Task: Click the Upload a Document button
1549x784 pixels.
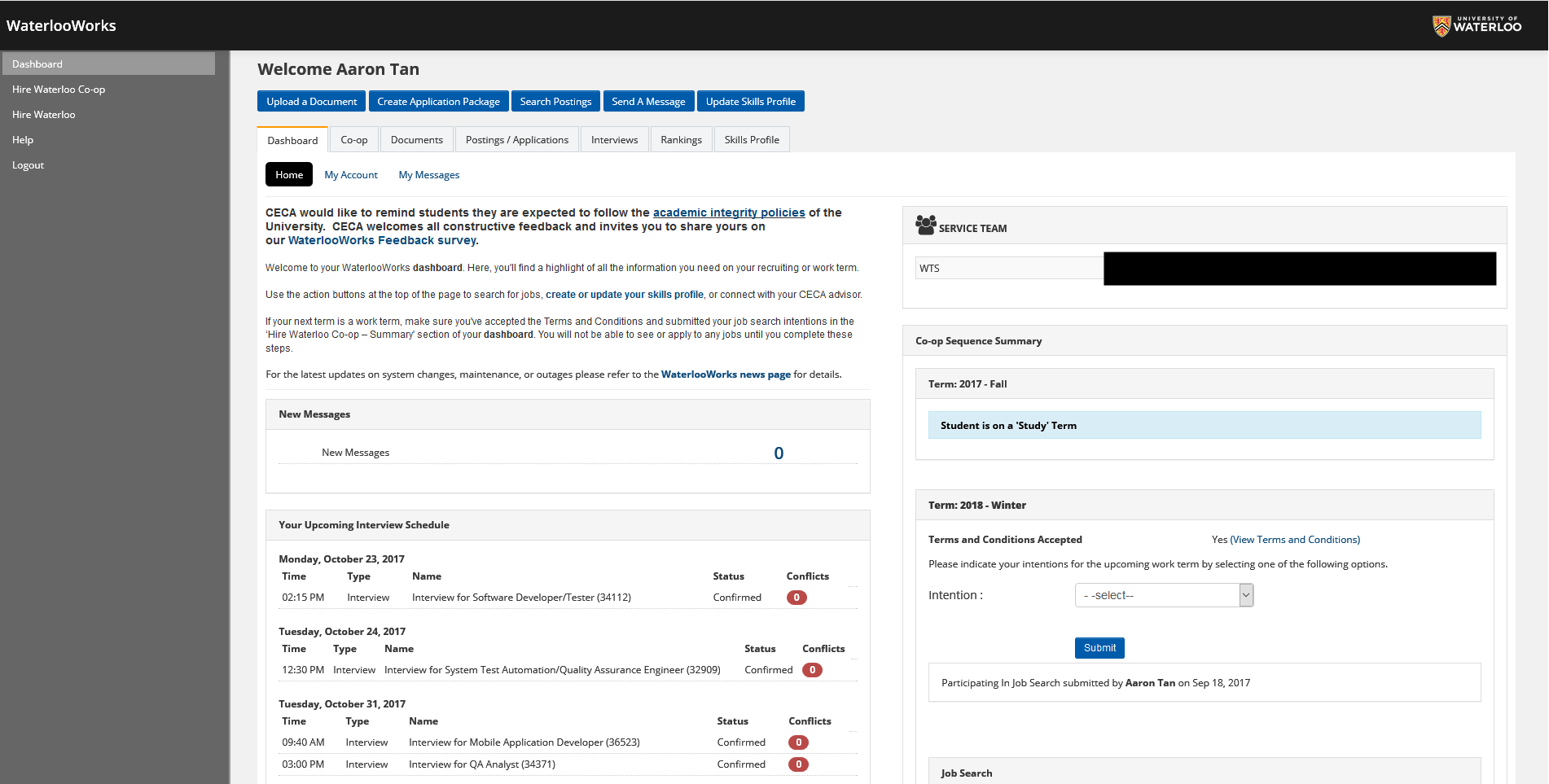Action: pyautogui.click(x=312, y=101)
